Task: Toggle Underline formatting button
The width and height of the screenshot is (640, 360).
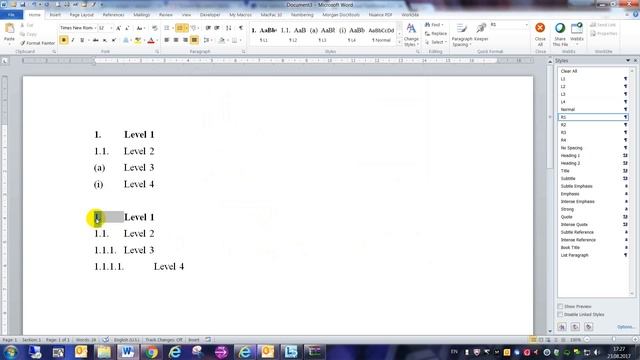Action: (x=82, y=40)
